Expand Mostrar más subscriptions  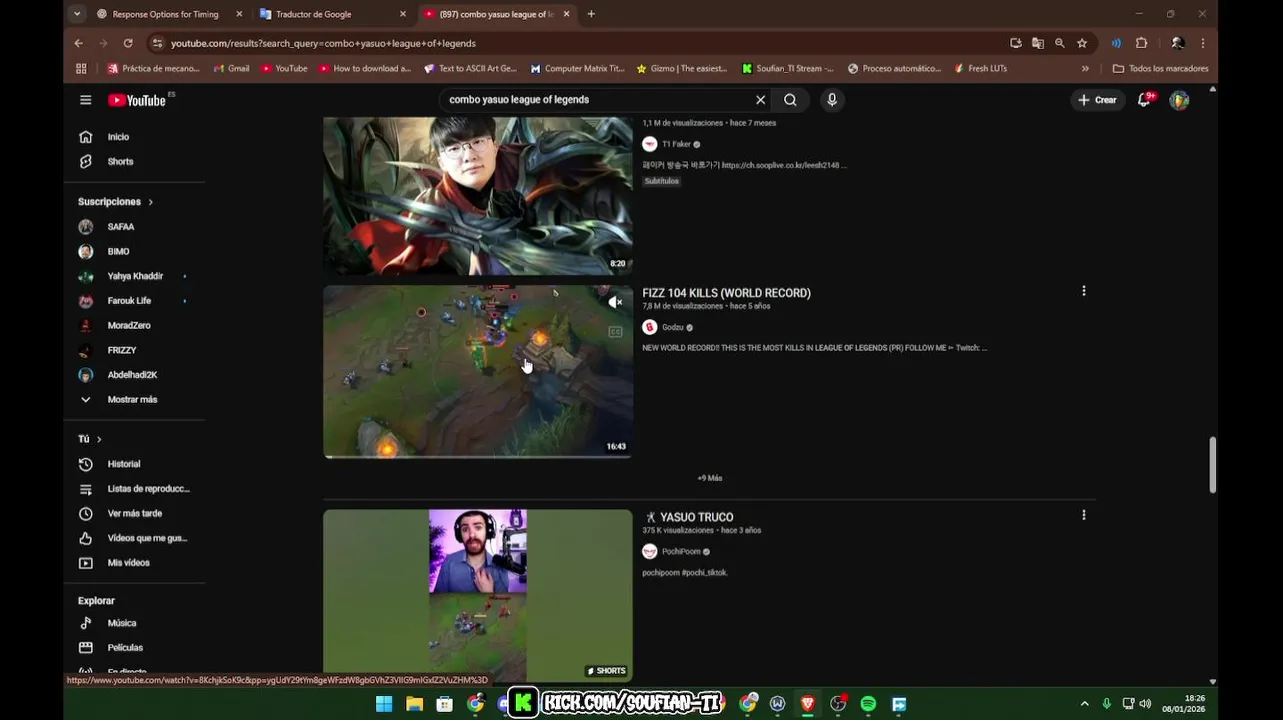point(134,399)
